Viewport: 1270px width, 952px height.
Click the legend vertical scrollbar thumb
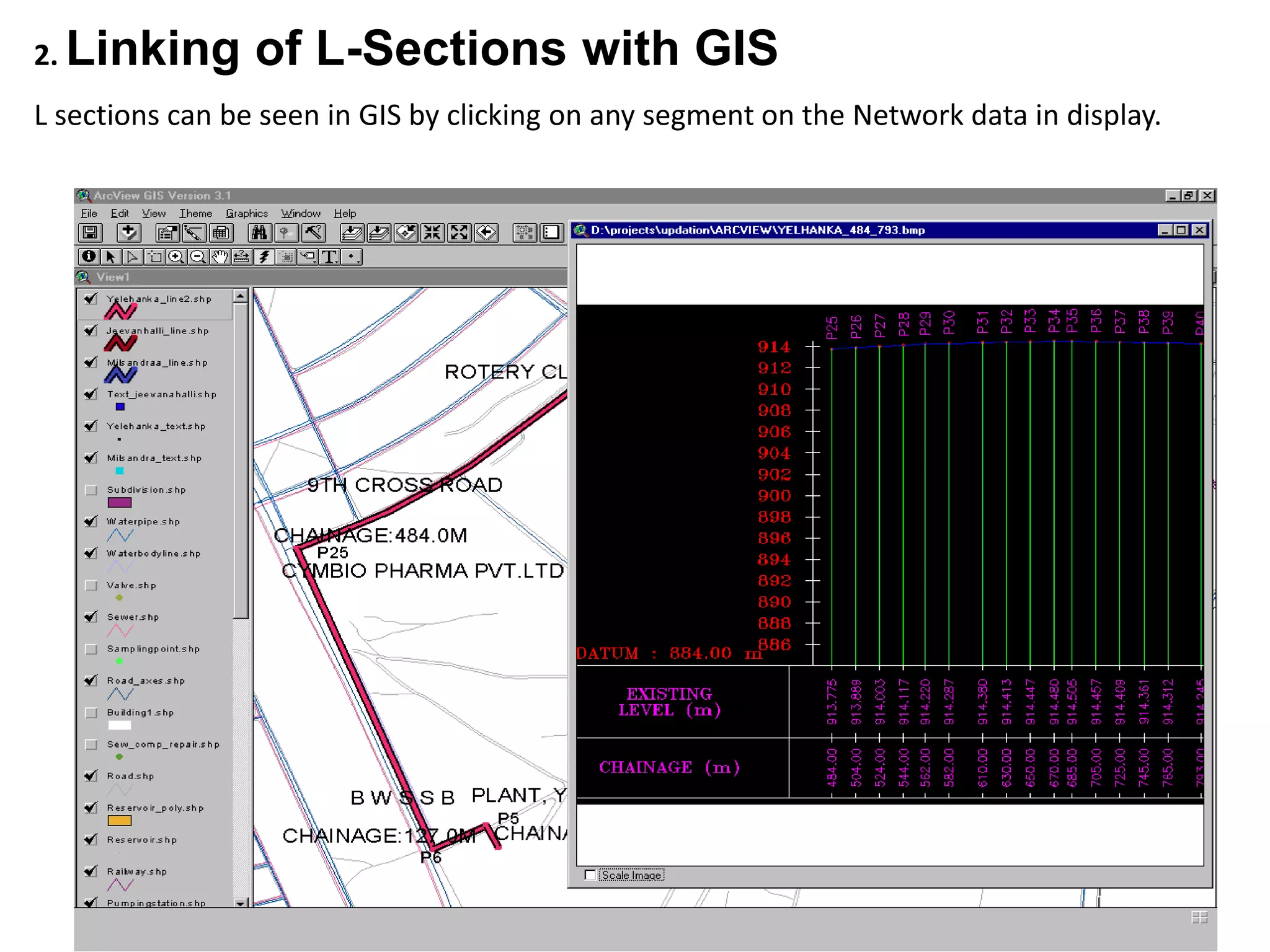(241, 461)
